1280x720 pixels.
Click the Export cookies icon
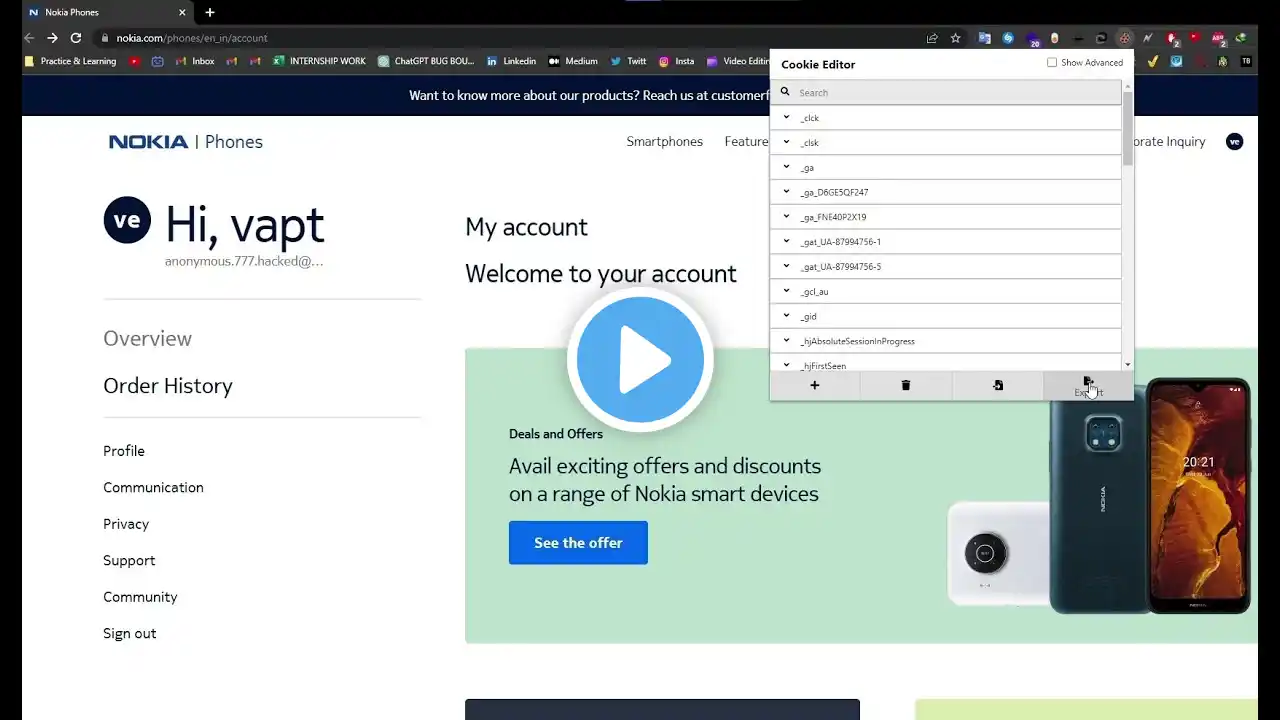pyautogui.click(x=1088, y=385)
